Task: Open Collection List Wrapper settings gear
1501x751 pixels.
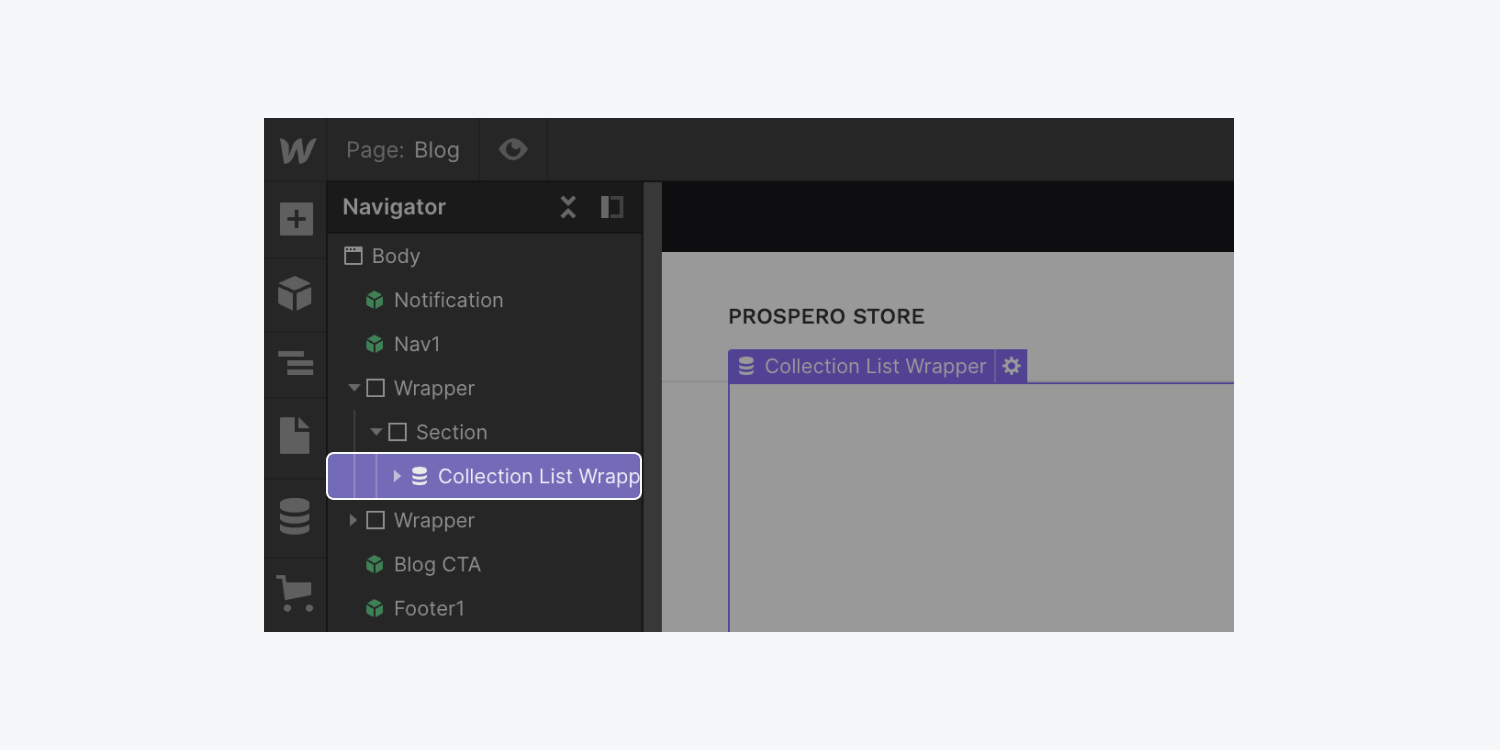Action: click(x=1011, y=366)
